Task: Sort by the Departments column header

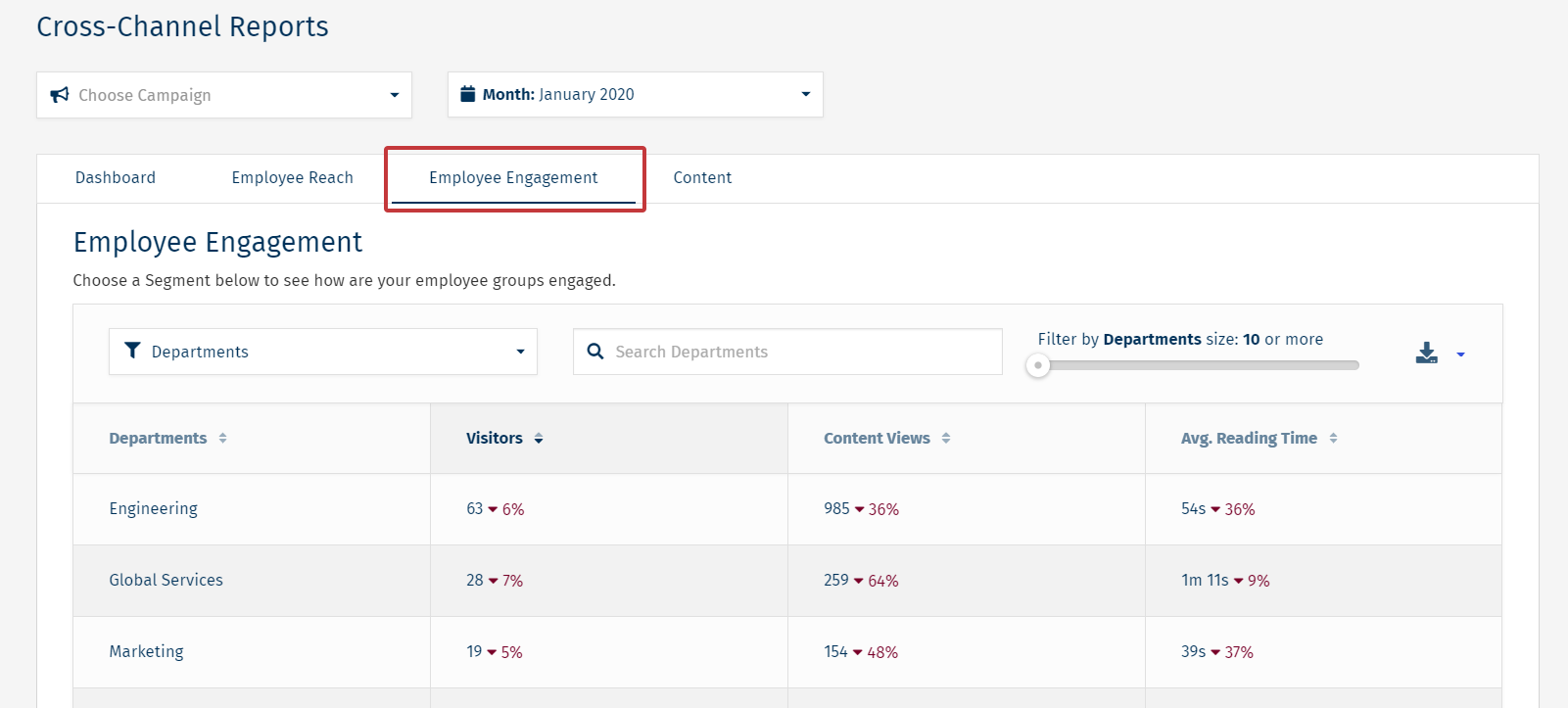Action: (167, 439)
